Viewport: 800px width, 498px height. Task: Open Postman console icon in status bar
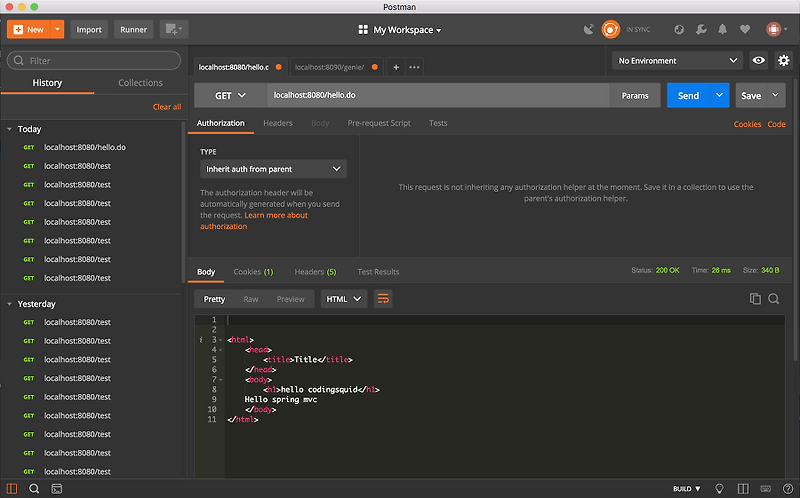click(57, 488)
